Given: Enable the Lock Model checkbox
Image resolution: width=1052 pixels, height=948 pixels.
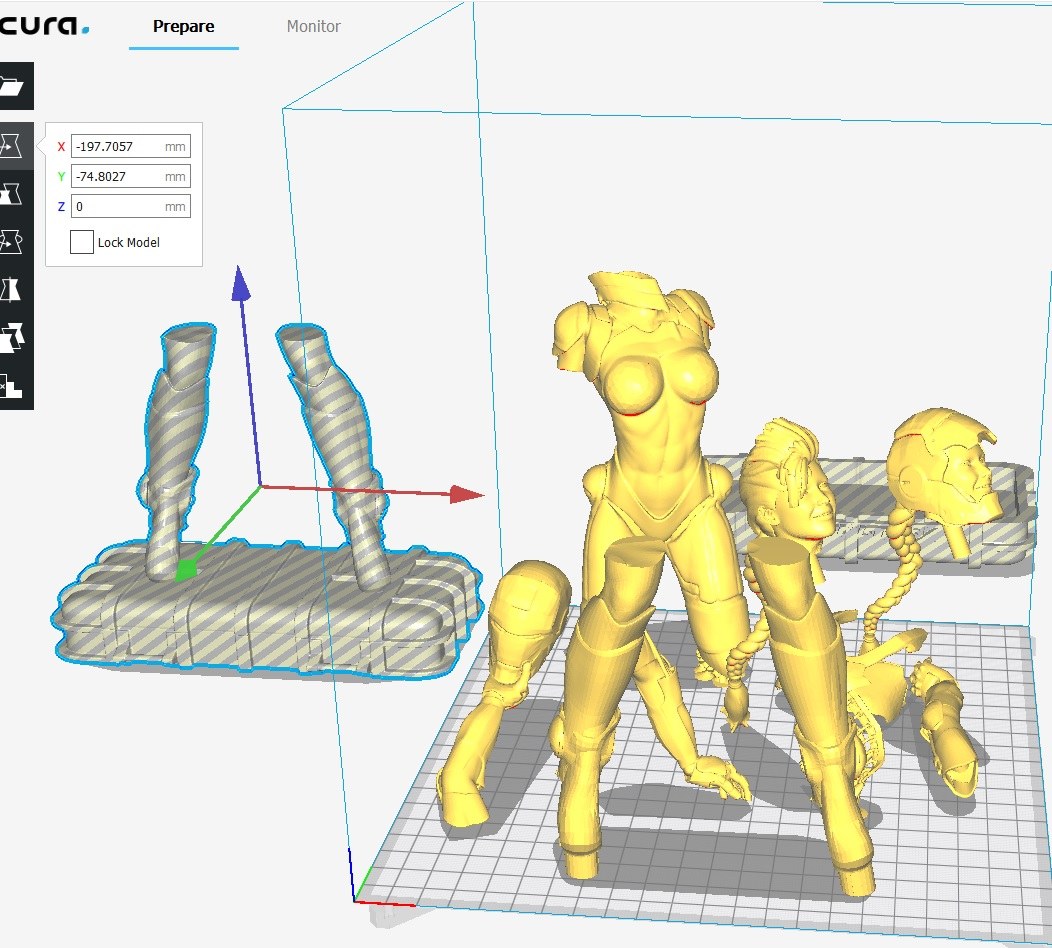Looking at the screenshot, I should [x=81, y=242].
